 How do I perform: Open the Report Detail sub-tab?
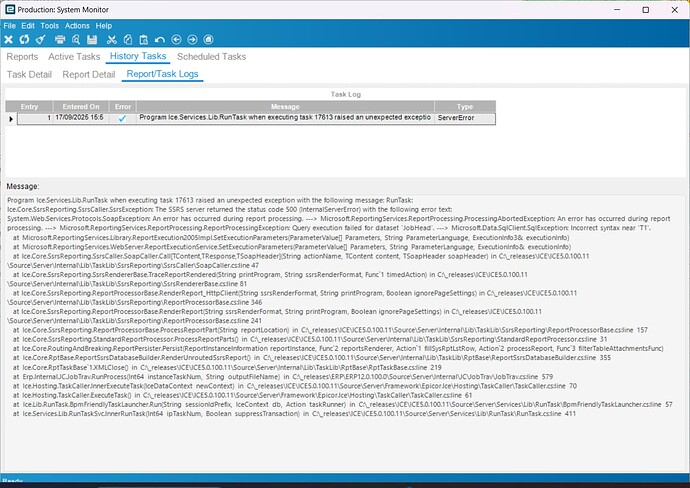(x=88, y=74)
